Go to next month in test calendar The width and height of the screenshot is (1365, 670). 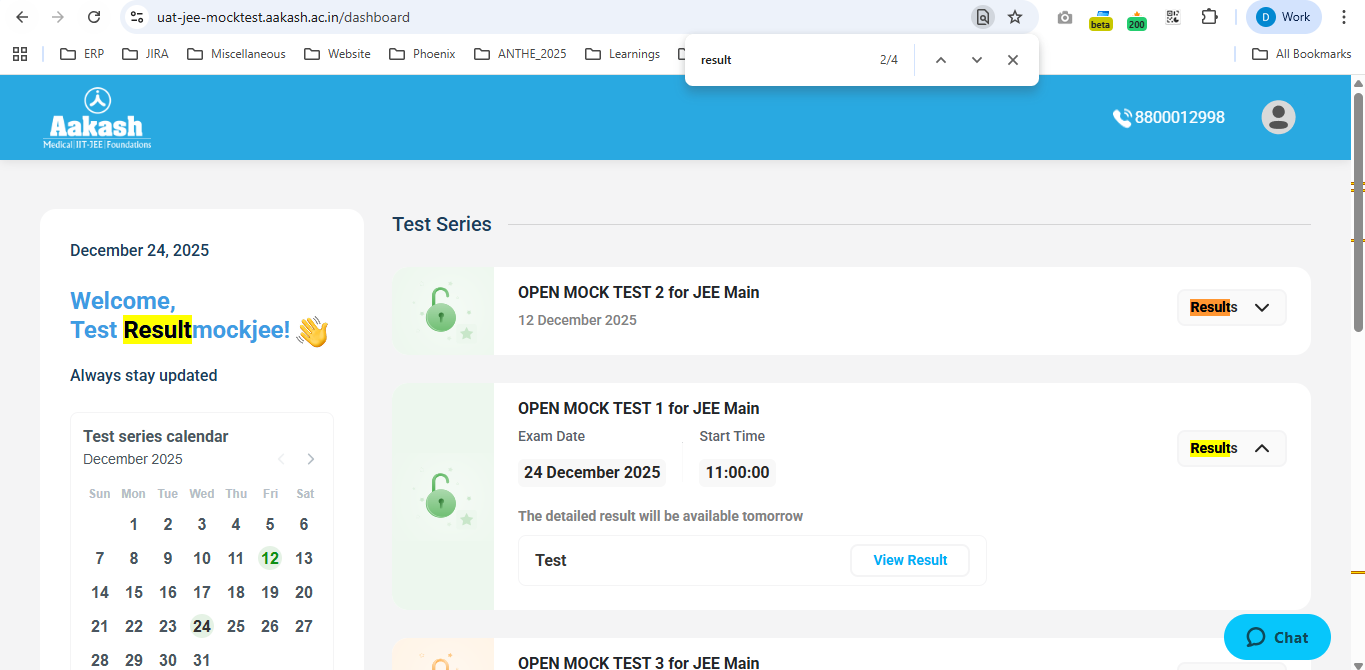[x=311, y=459]
